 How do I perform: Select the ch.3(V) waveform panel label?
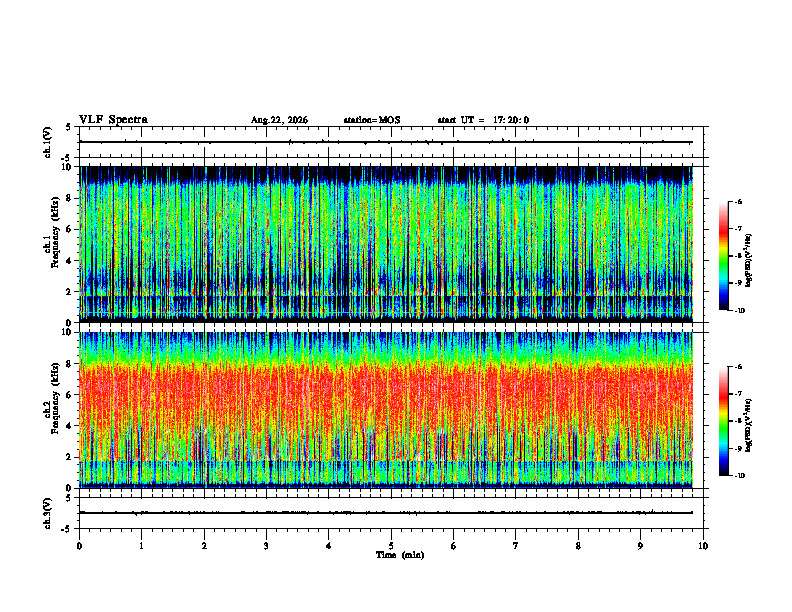point(48,513)
